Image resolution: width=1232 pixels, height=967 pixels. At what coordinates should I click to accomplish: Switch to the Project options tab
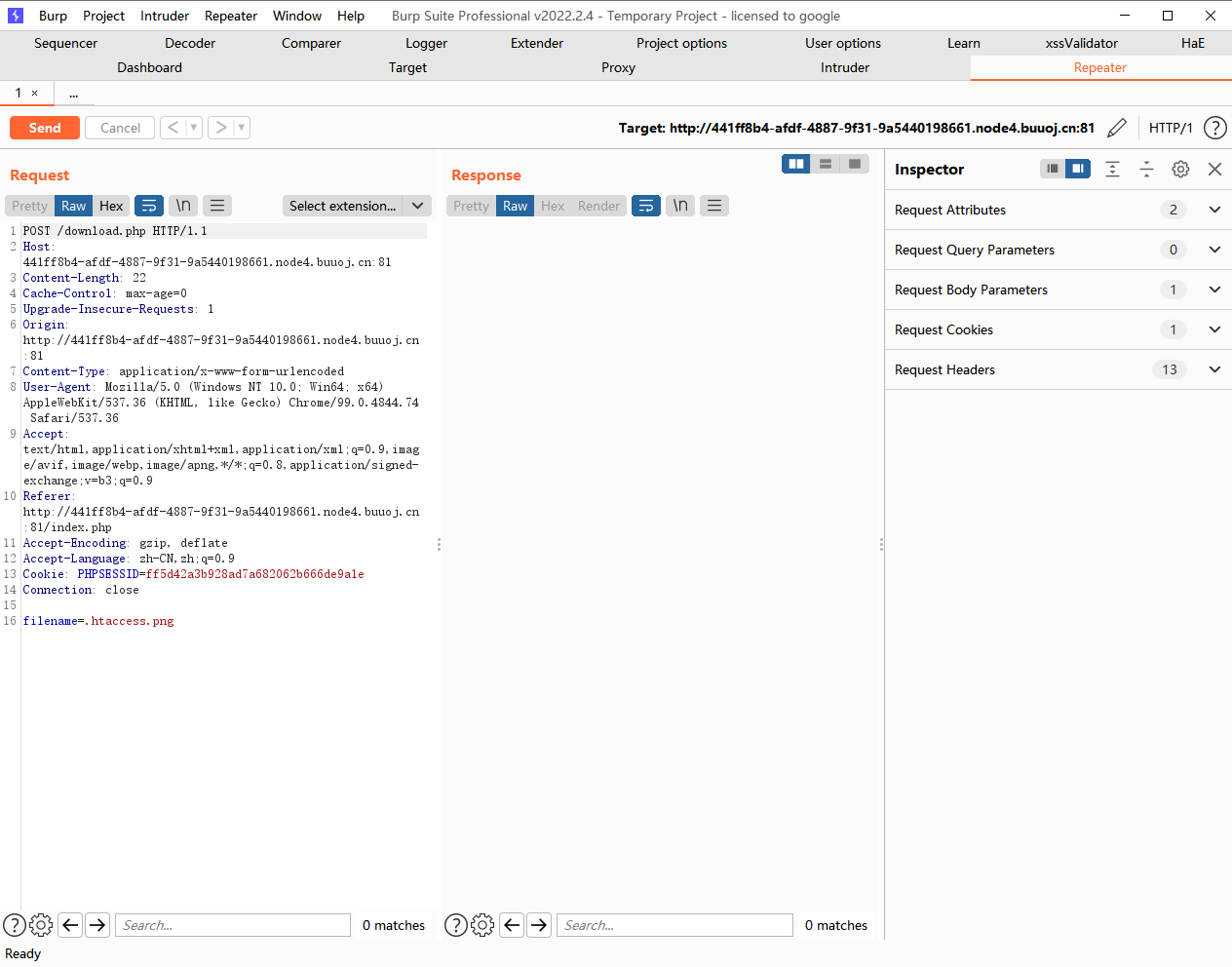point(681,43)
